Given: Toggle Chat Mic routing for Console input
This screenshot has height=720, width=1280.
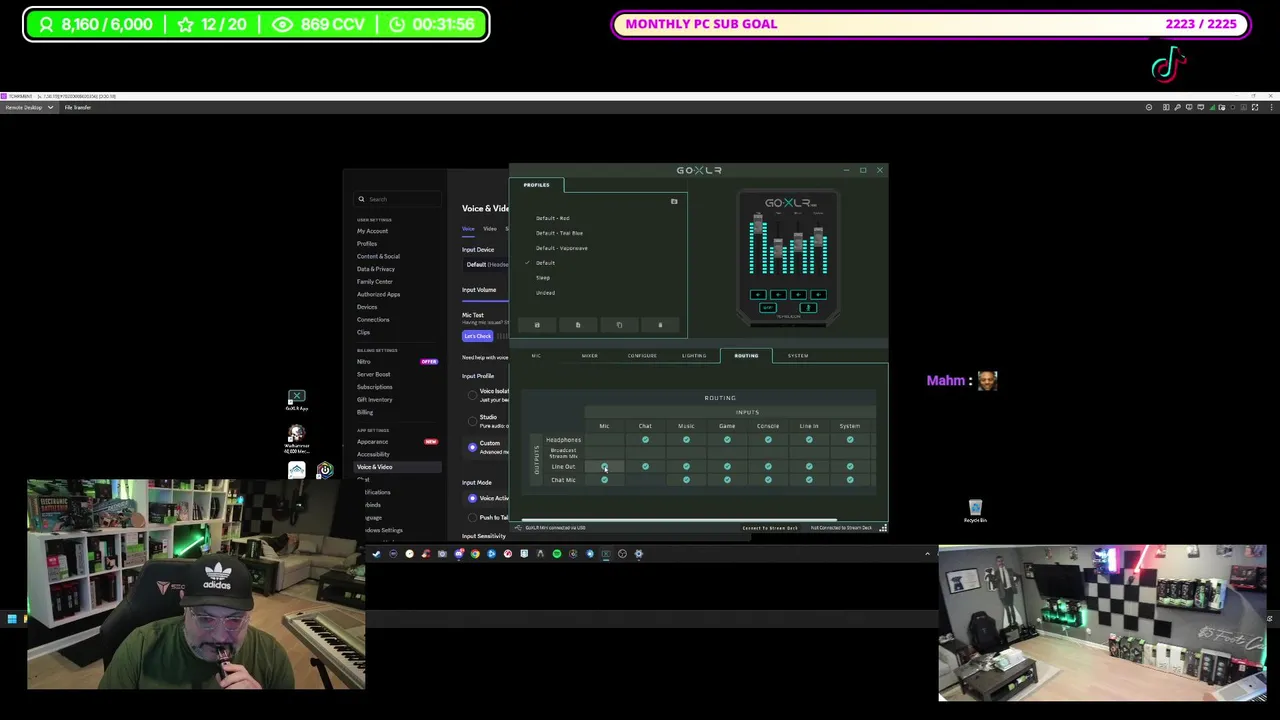Looking at the screenshot, I should (x=768, y=480).
